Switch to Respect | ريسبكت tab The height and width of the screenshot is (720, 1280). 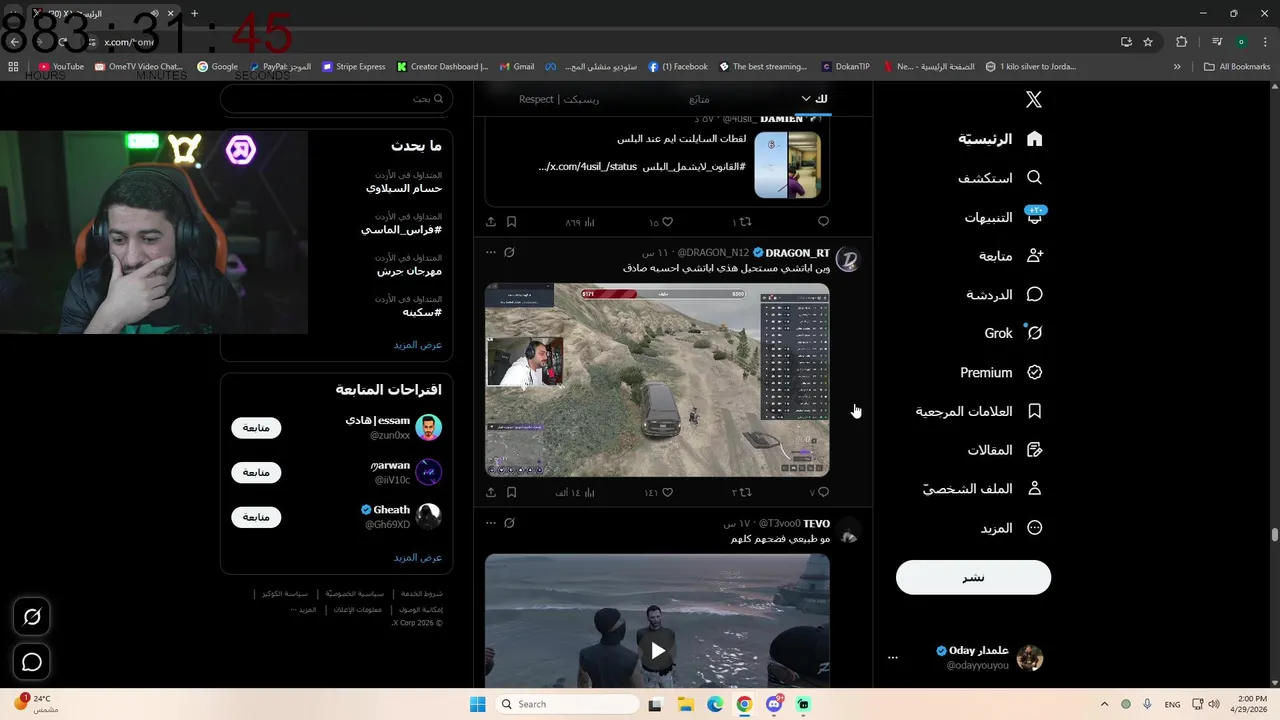point(559,99)
